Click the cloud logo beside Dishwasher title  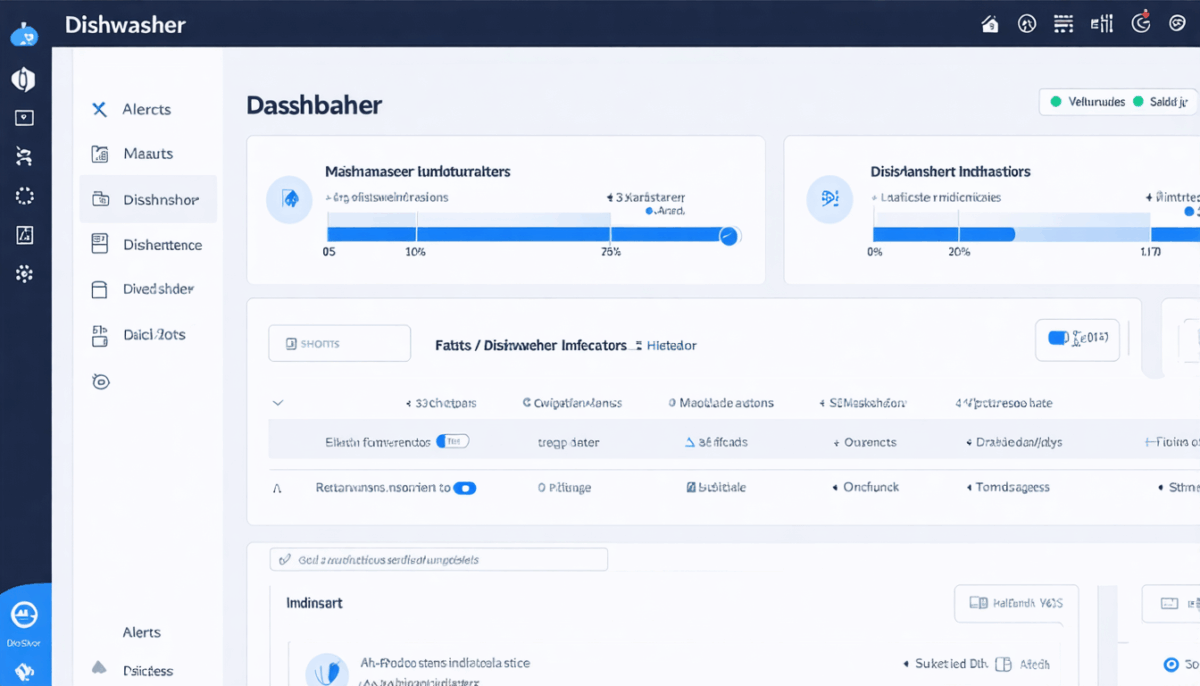24,35
